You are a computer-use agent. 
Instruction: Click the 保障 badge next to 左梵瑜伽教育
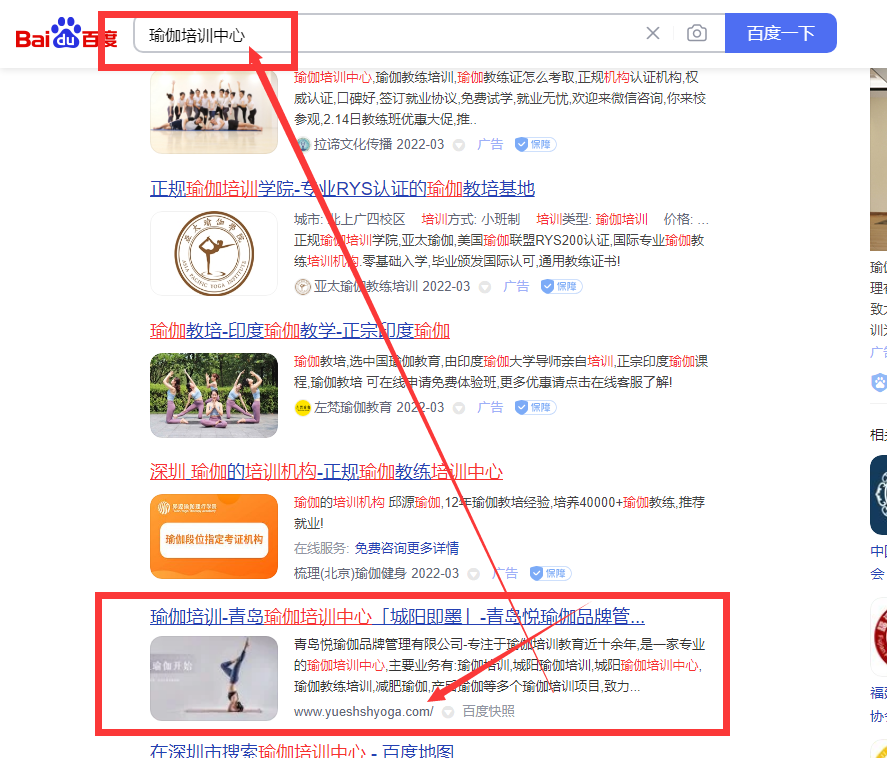(x=535, y=407)
